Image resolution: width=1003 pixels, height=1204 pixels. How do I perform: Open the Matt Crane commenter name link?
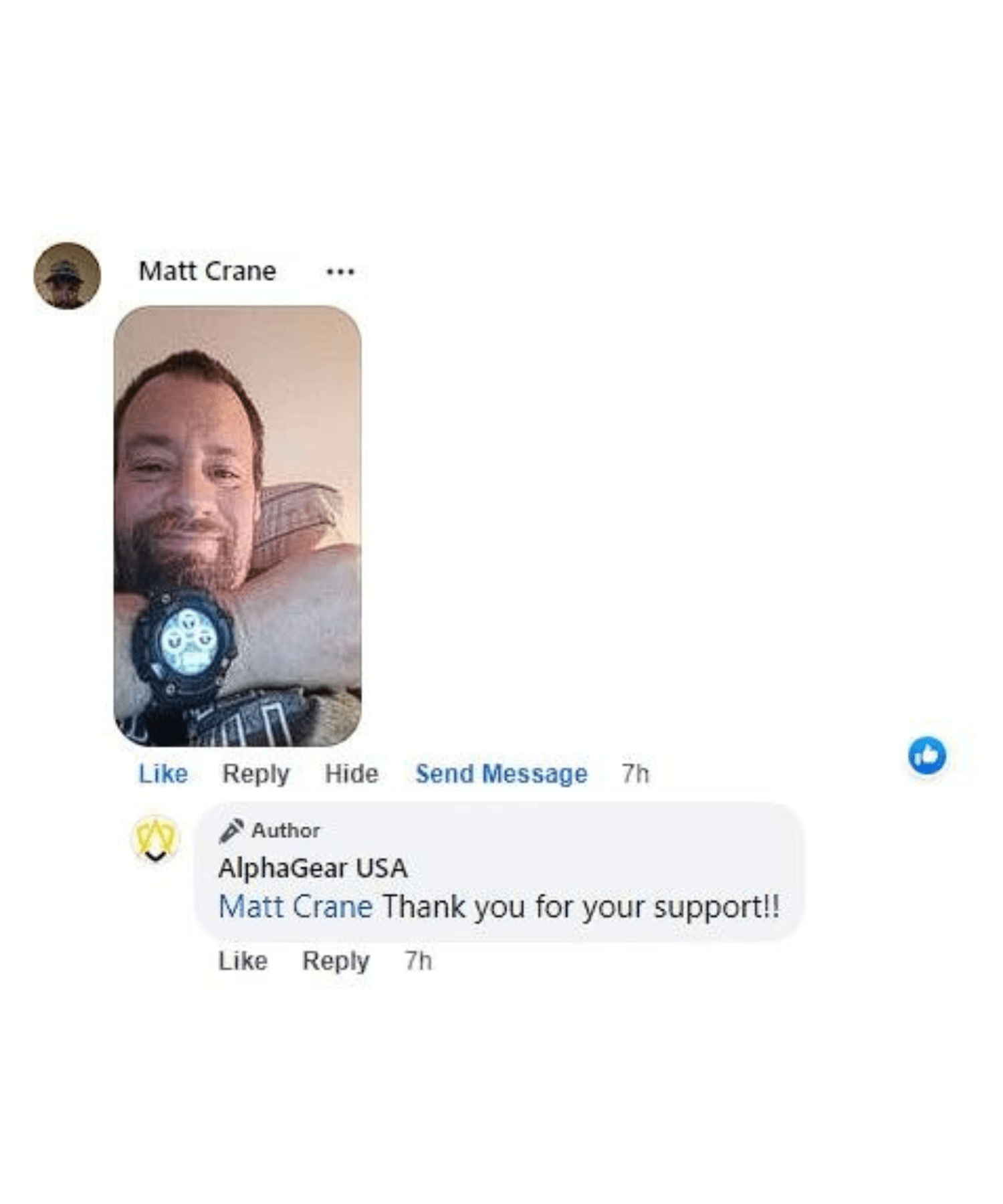point(207,271)
